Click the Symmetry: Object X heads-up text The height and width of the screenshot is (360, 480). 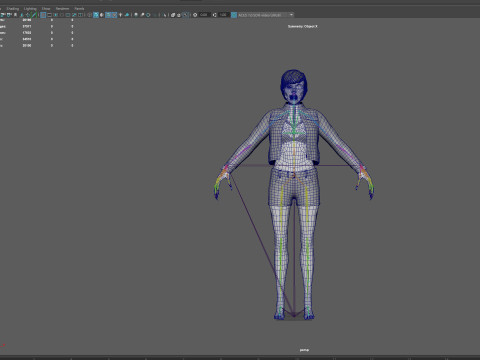tap(303, 26)
